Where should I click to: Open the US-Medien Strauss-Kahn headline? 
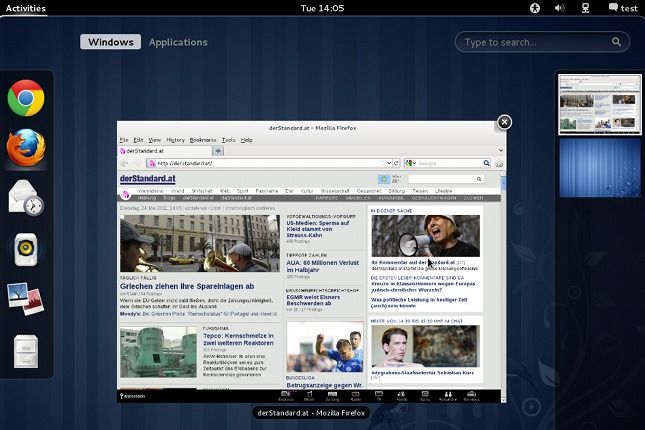(x=318, y=229)
